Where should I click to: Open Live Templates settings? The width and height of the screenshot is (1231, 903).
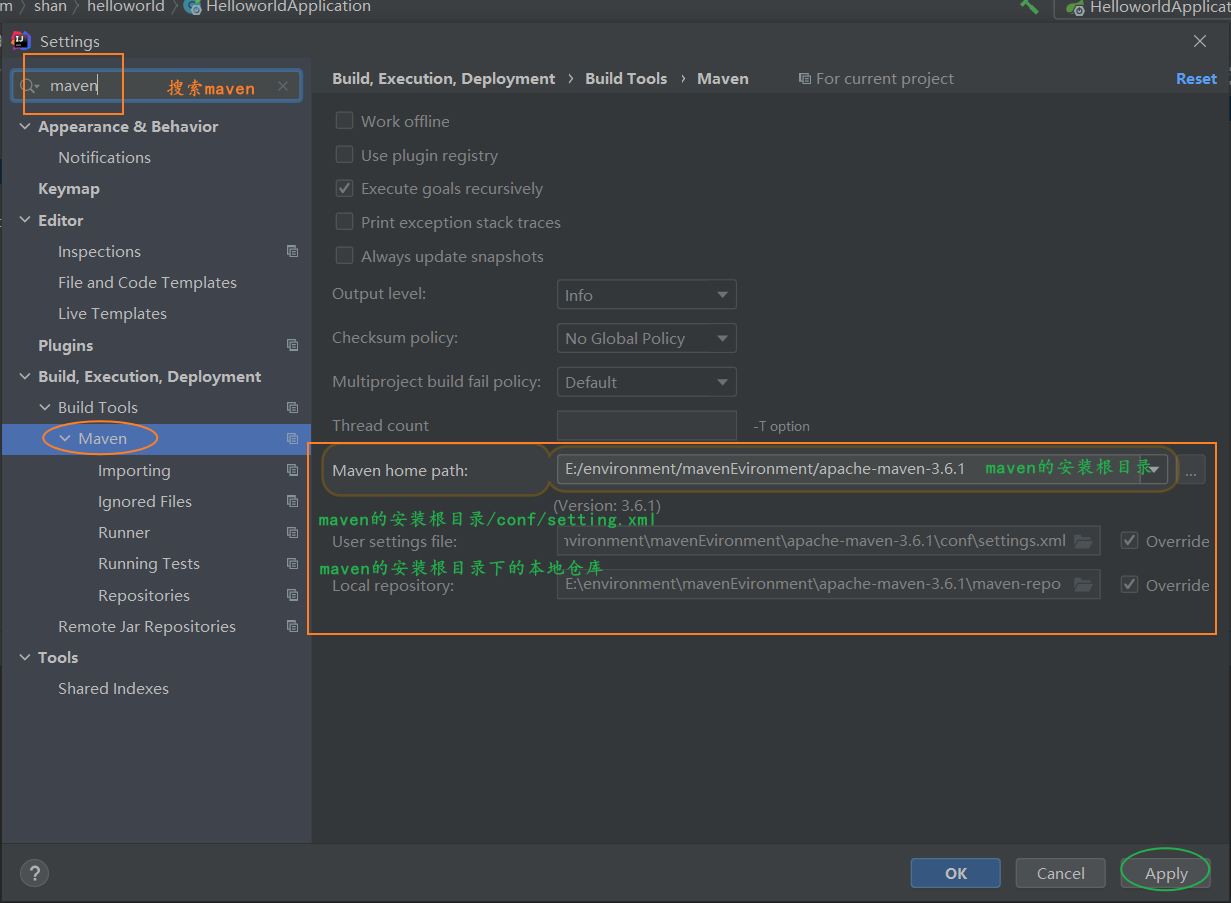(112, 313)
